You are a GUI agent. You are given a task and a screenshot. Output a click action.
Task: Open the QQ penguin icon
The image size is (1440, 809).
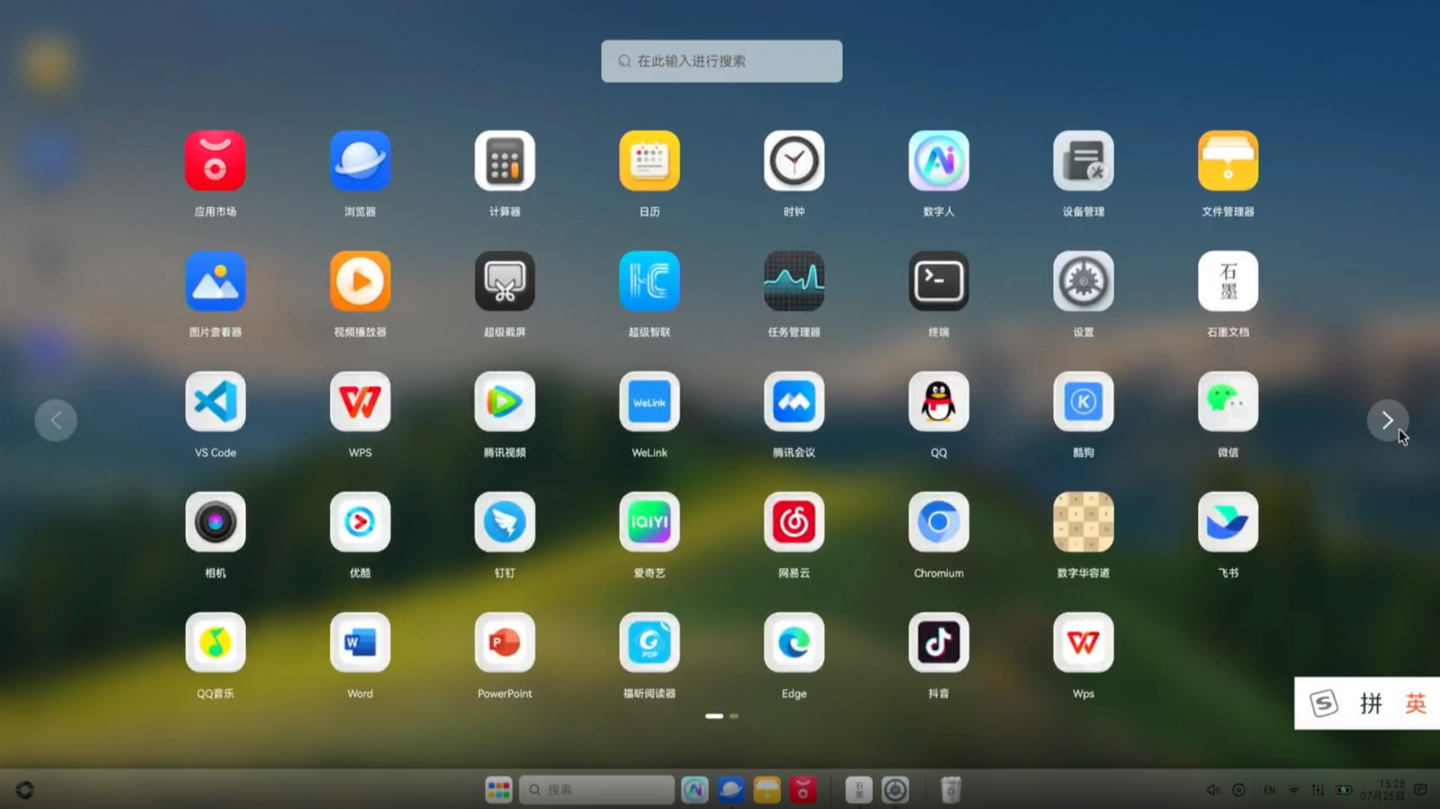pyautogui.click(x=938, y=402)
